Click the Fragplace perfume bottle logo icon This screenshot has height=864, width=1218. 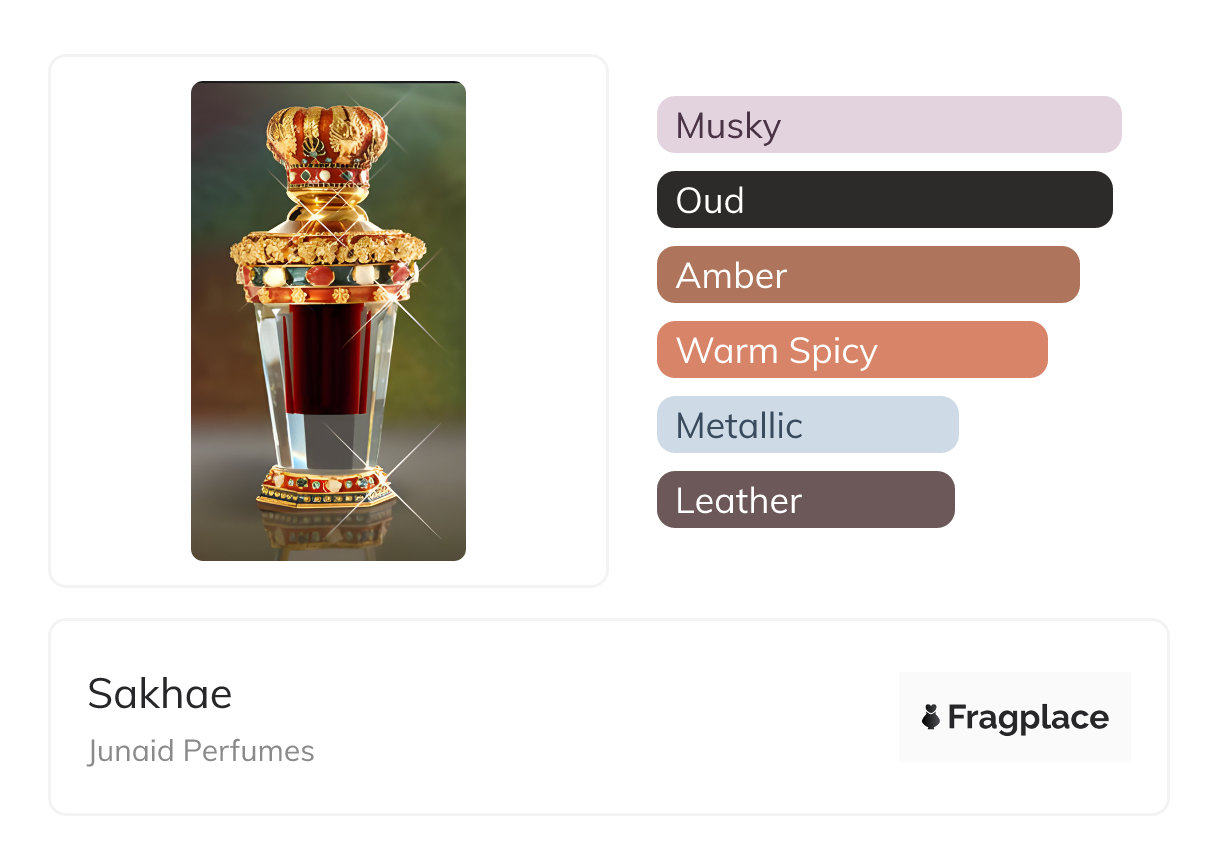931,717
